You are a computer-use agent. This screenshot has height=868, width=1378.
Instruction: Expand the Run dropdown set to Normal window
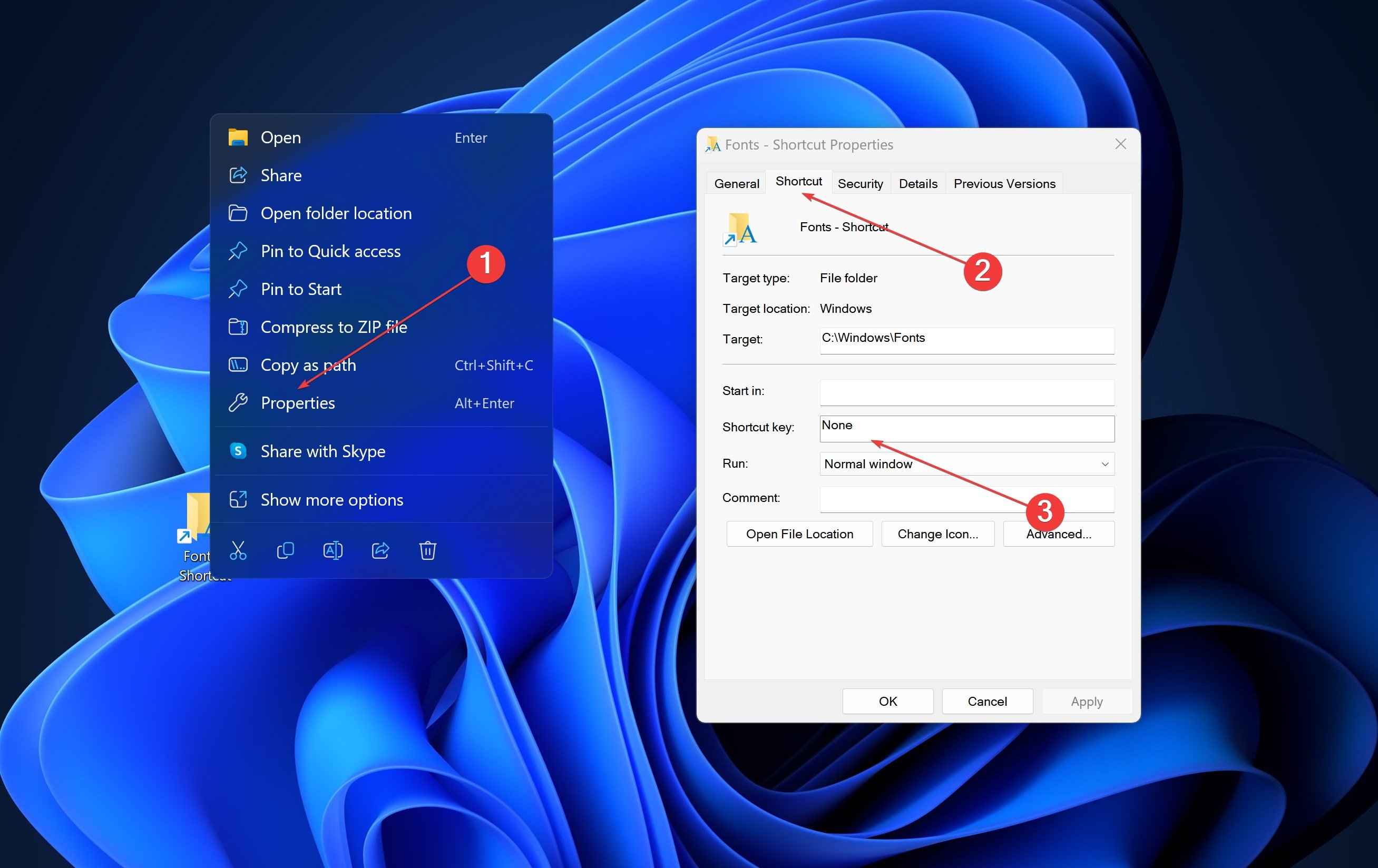coord(967,463)
